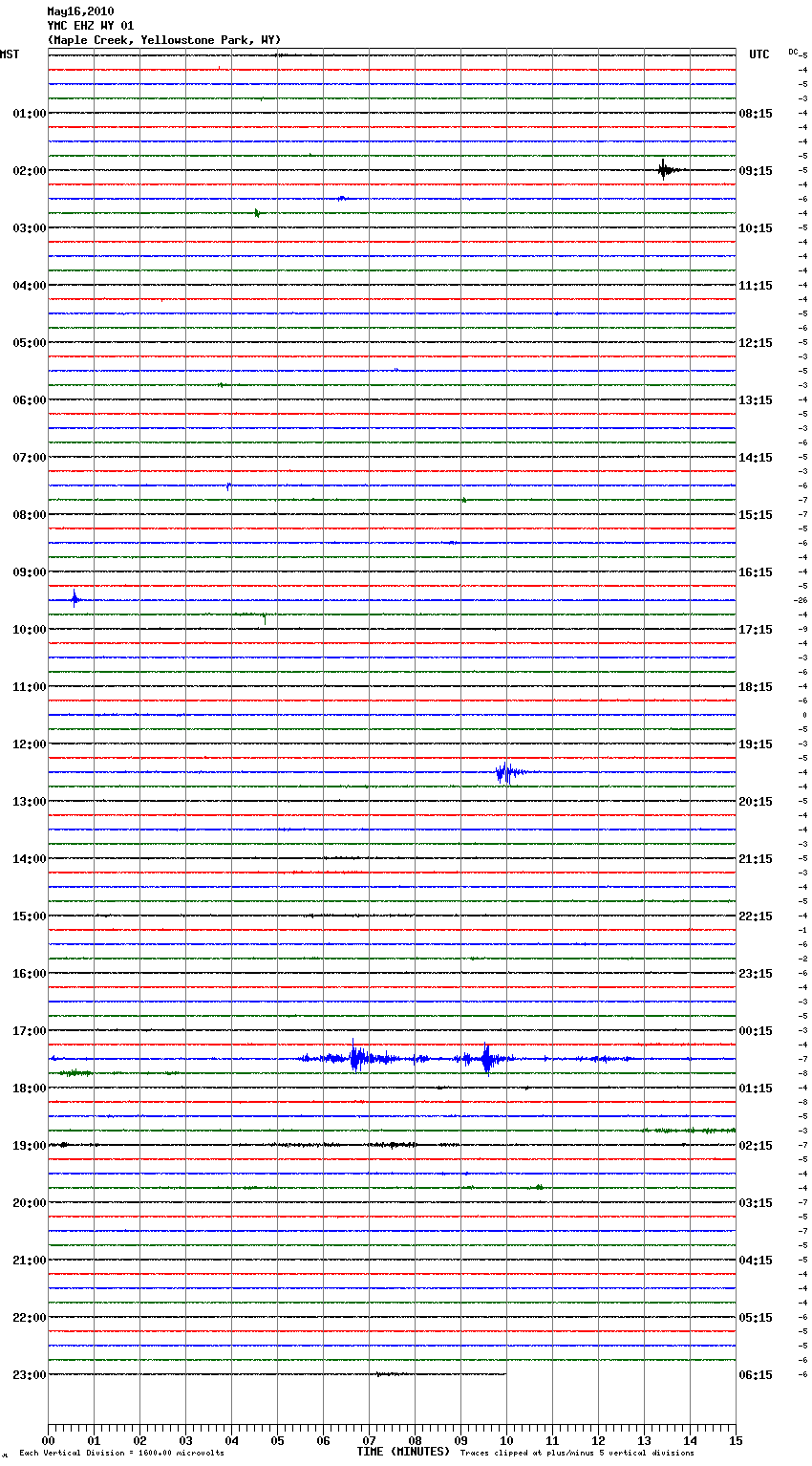Image resolution: width=812 pixels, height=1466 pixels.
Task: Click the green noise at the end of the 18:45 trace
Action: (x=688, y=1131)
